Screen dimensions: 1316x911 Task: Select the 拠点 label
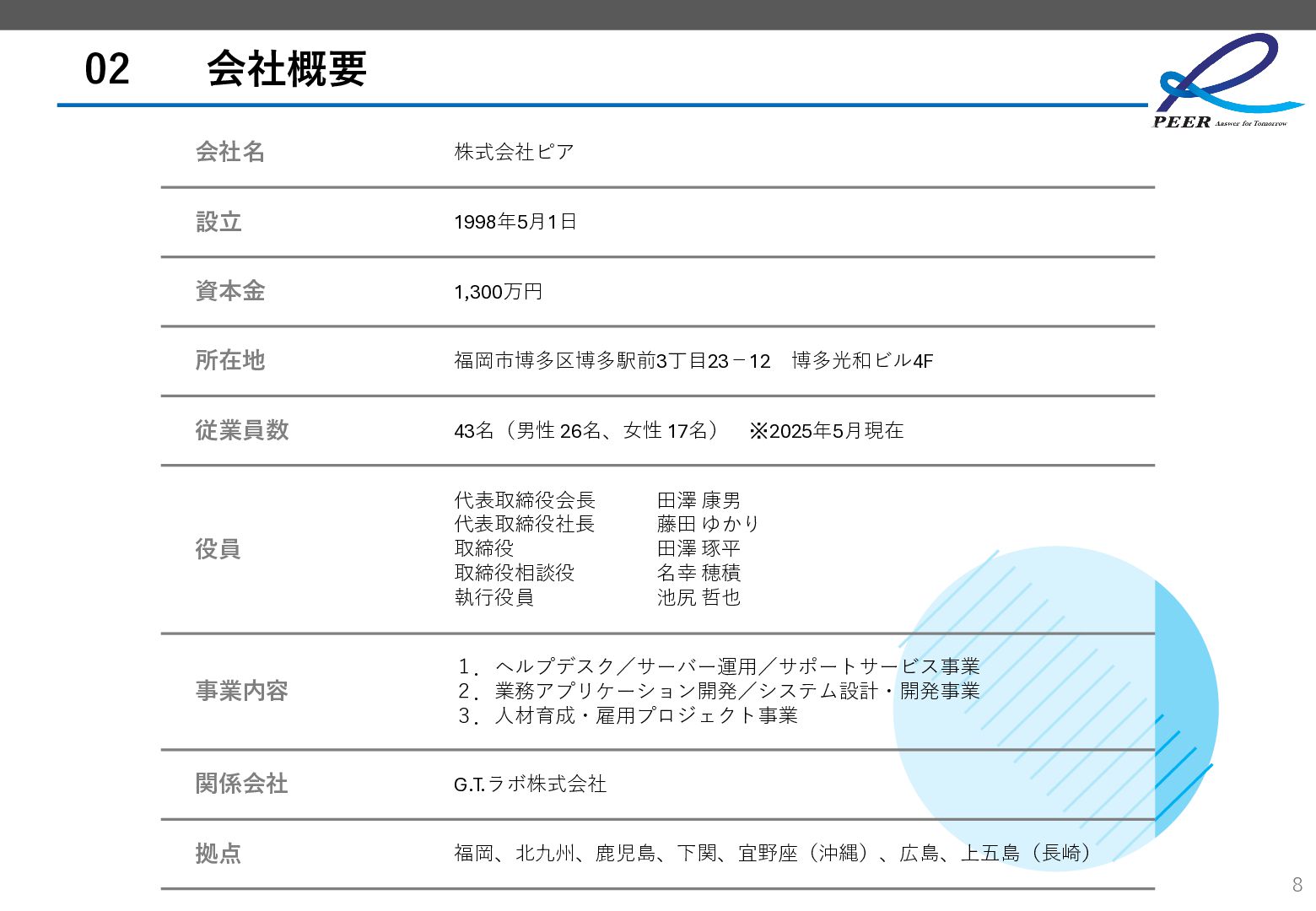[218, 854]
